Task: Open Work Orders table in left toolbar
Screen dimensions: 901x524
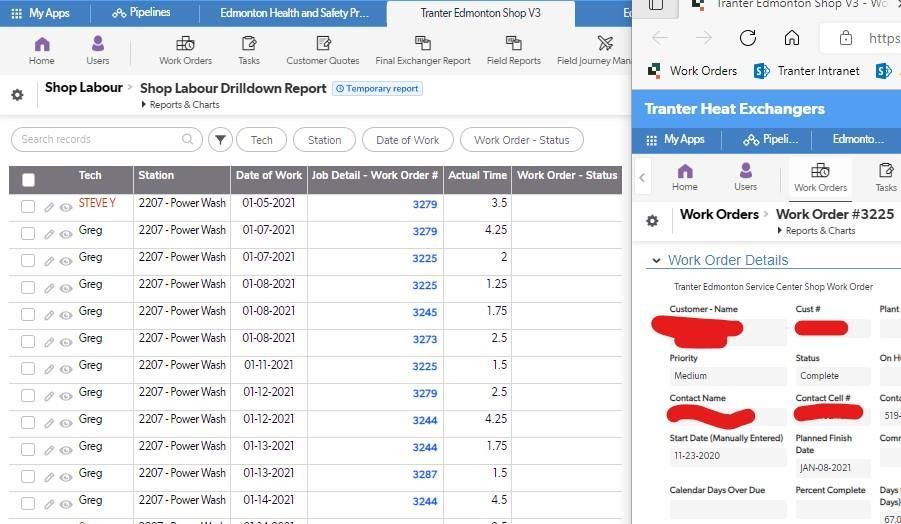Action: pyautogui.click(x=185, y=51)
